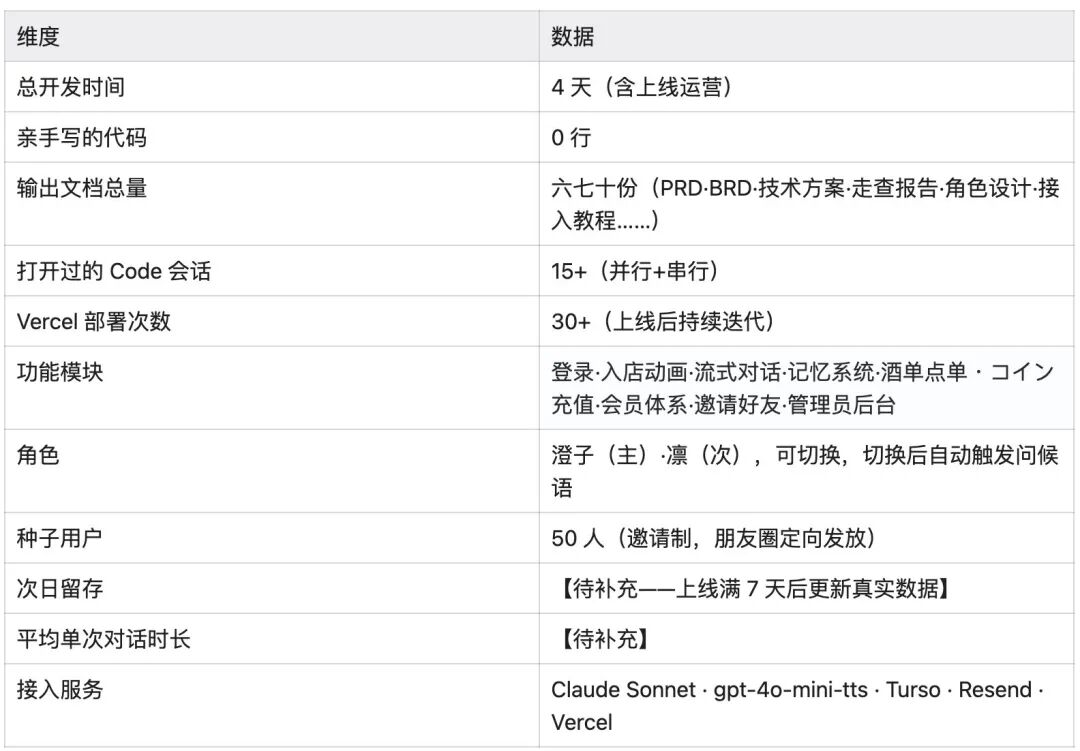
Task: Click the "4 天（含上线运营）" cell
Action: coord(642,87)
